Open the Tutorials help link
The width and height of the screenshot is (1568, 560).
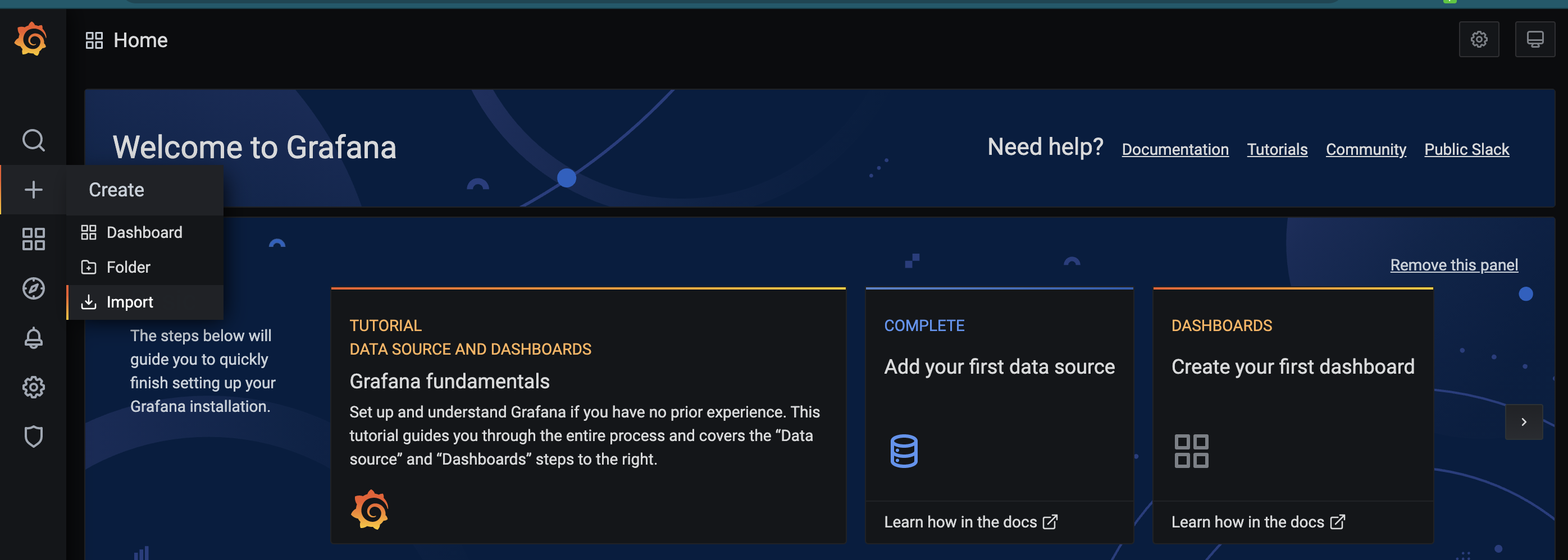click(x=1277, y=150)
